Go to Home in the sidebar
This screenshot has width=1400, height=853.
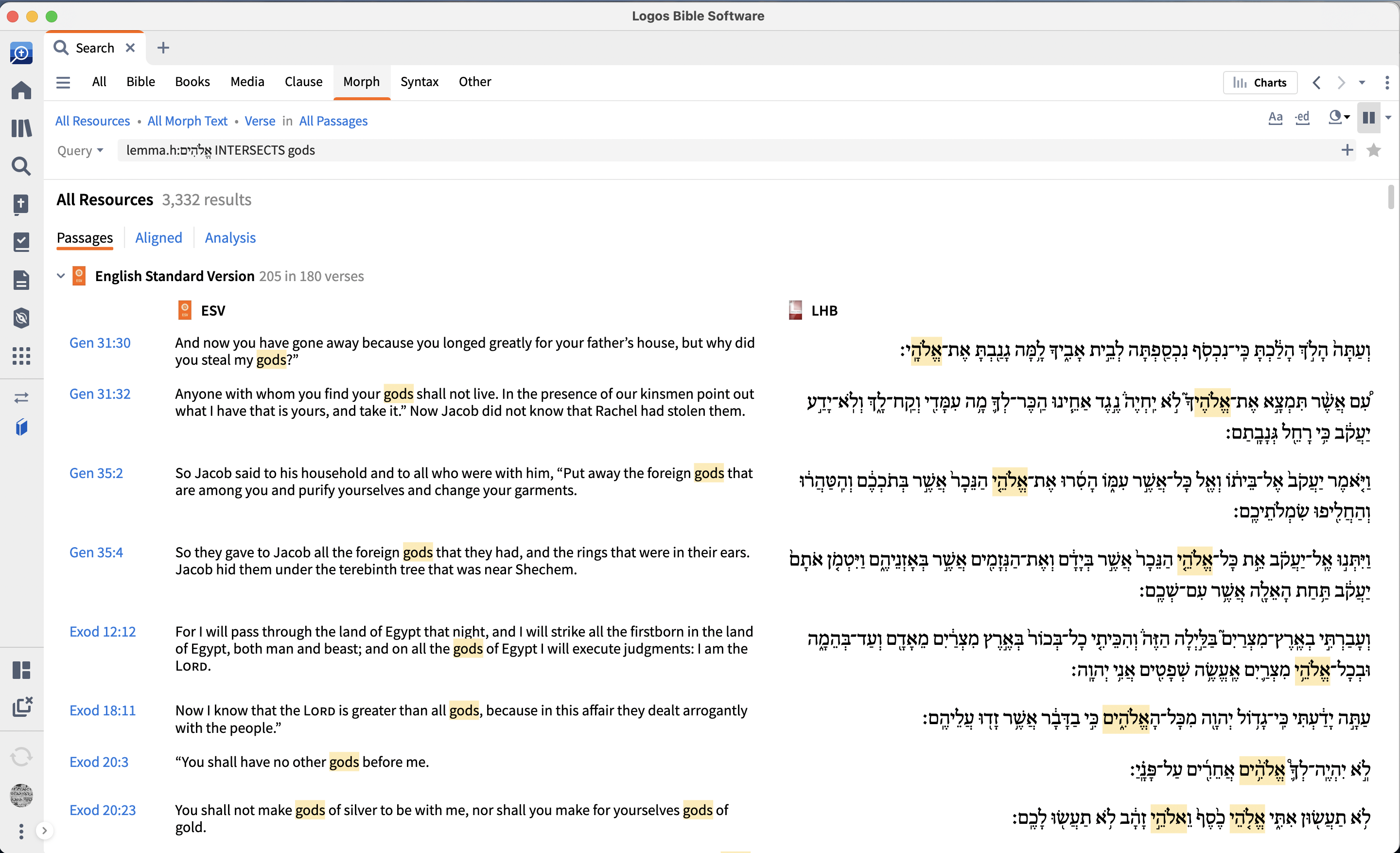click(21, 90)
